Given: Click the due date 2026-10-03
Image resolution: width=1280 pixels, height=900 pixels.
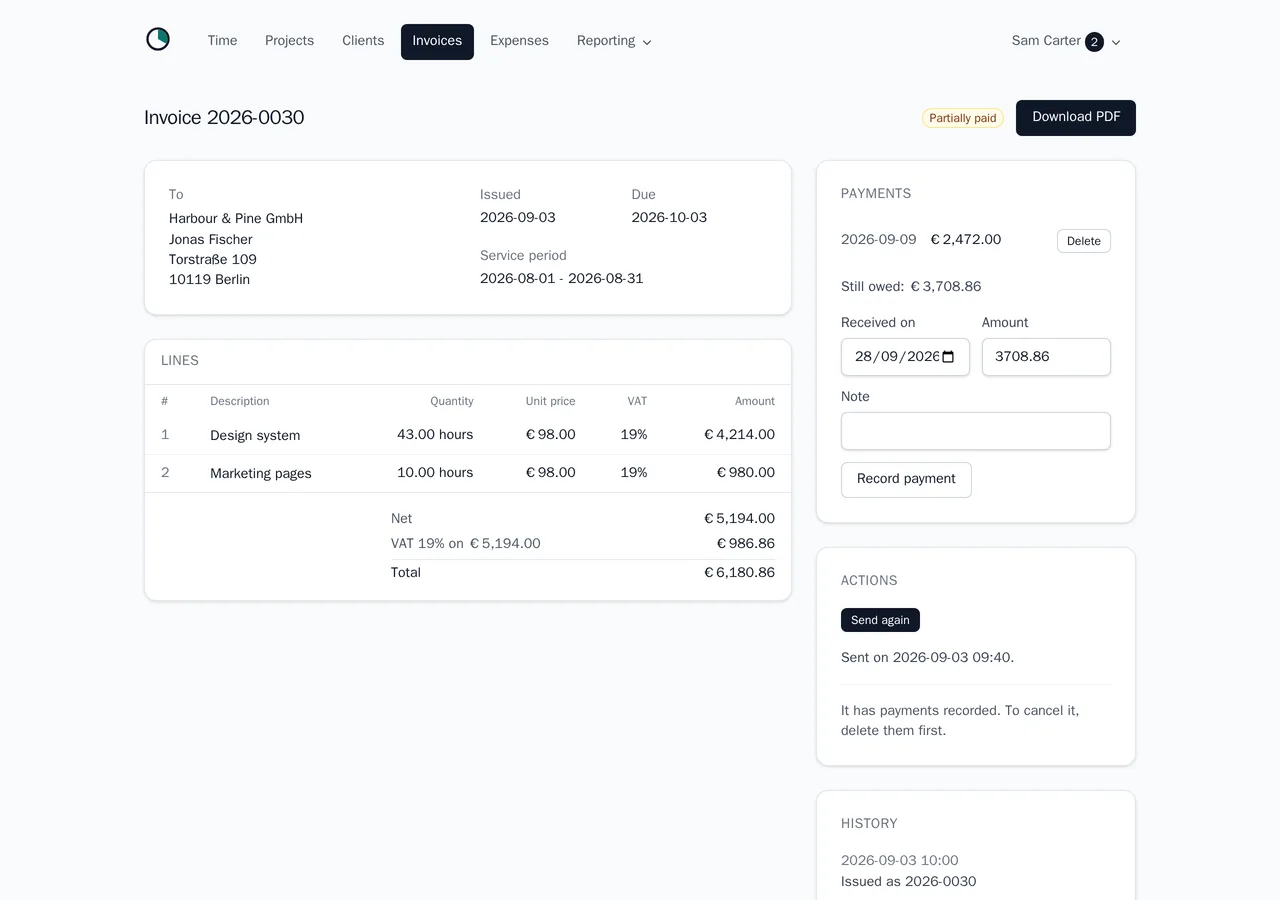Looking at the screenshot, I should point(669,218).
